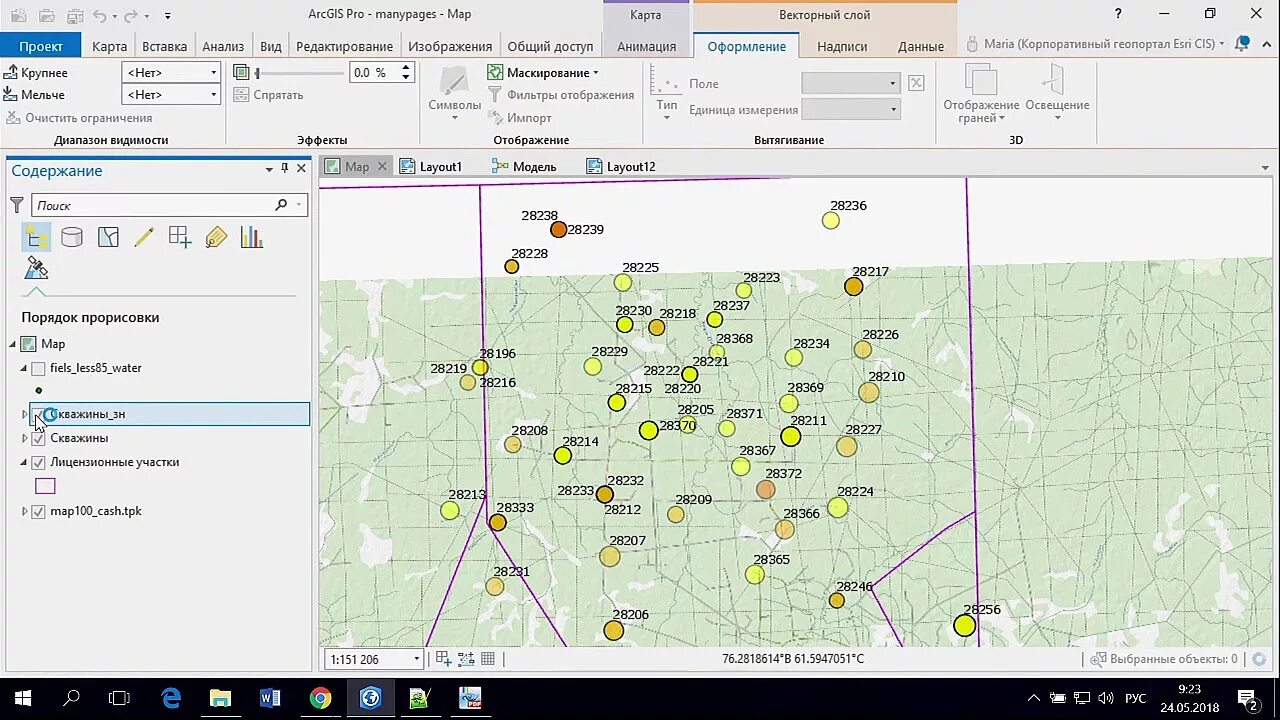This screenshot has height=720, width=1280.
Task: Select List By Editing pencil icon
Action: coord(144,237)
